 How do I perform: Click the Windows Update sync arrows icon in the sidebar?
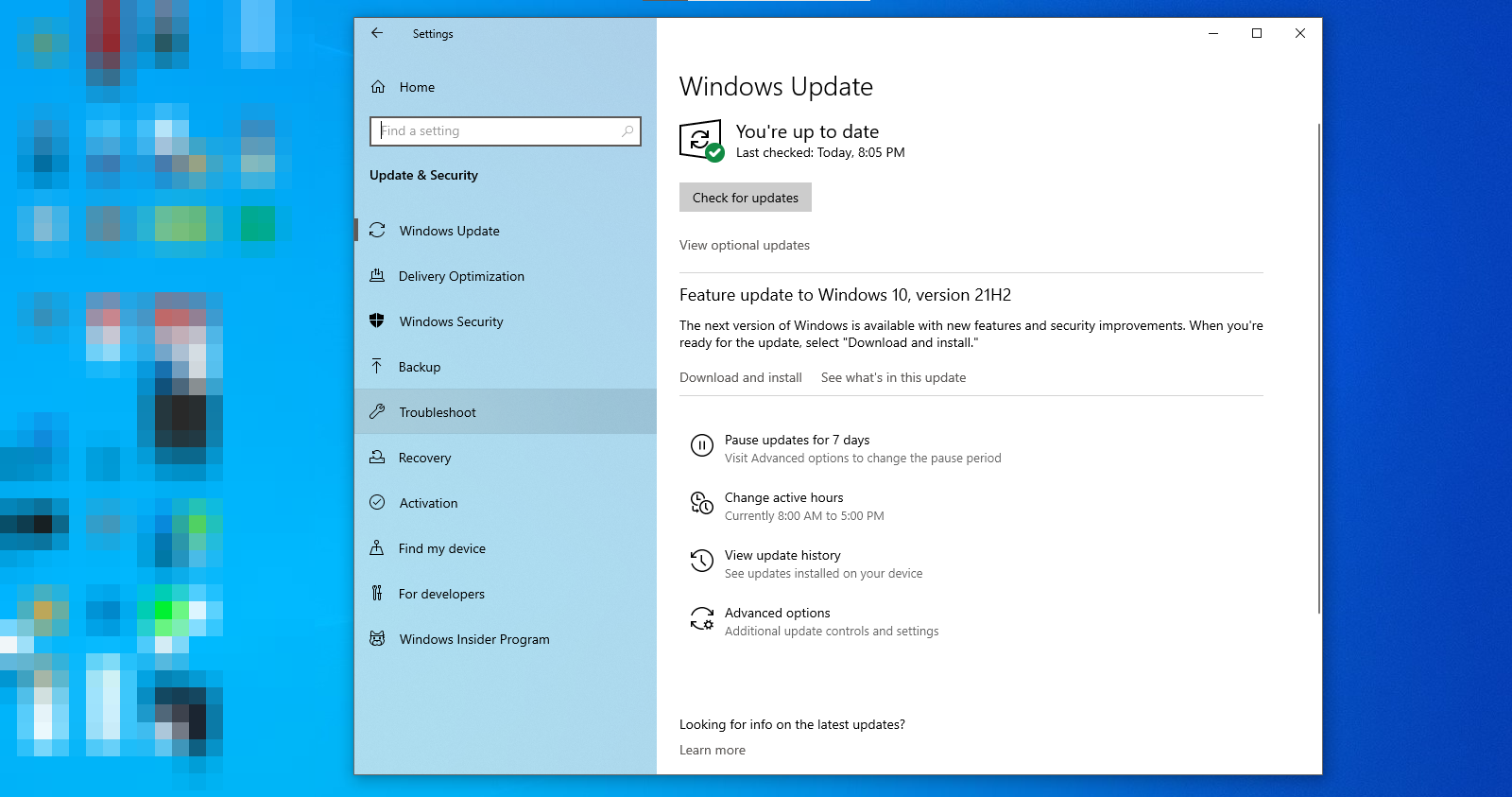377,231
